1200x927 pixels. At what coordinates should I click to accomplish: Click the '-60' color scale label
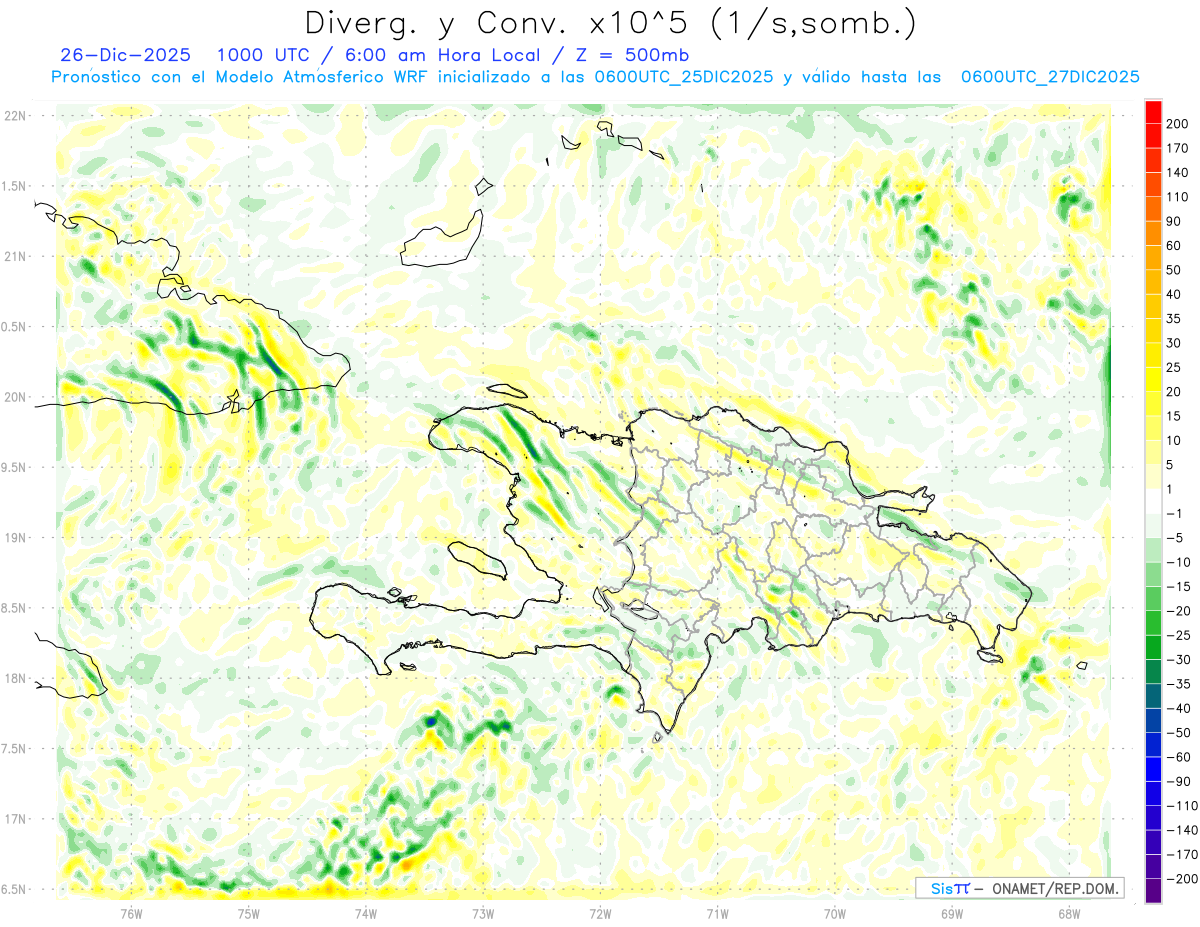click(x=1179, y=757)
